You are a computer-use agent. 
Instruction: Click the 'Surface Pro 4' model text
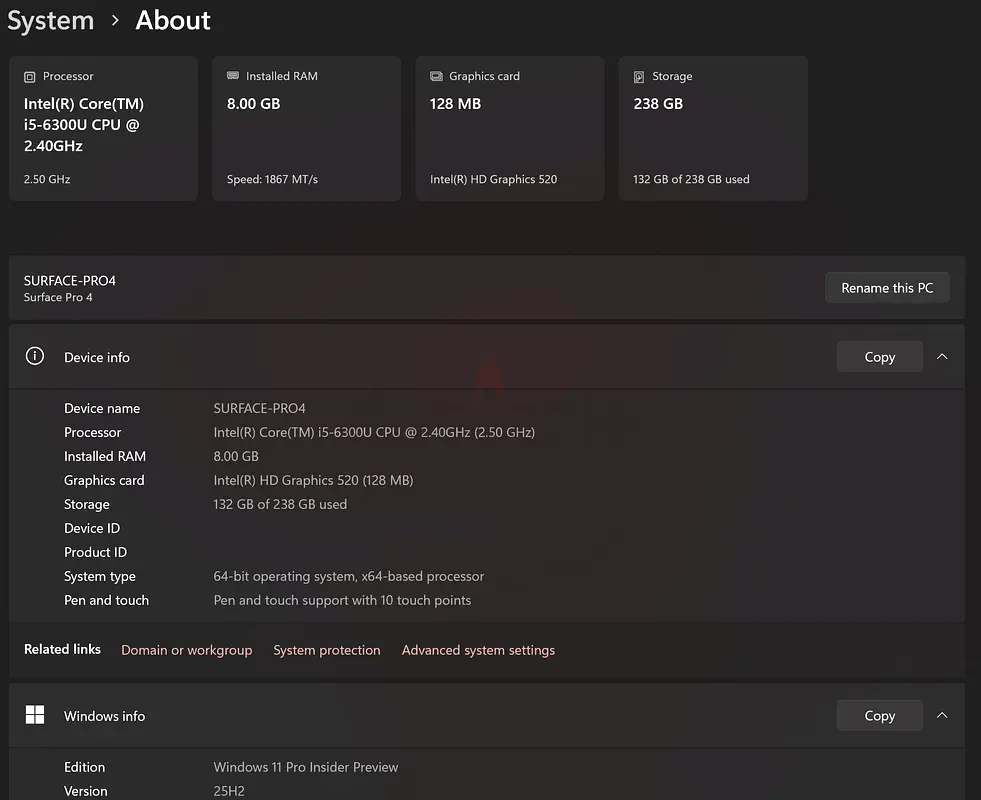[58, 297]
